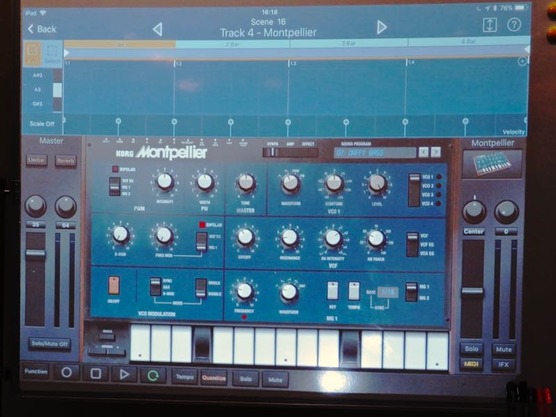
Task: Click the KB Track knob
Action: point(376,239)
